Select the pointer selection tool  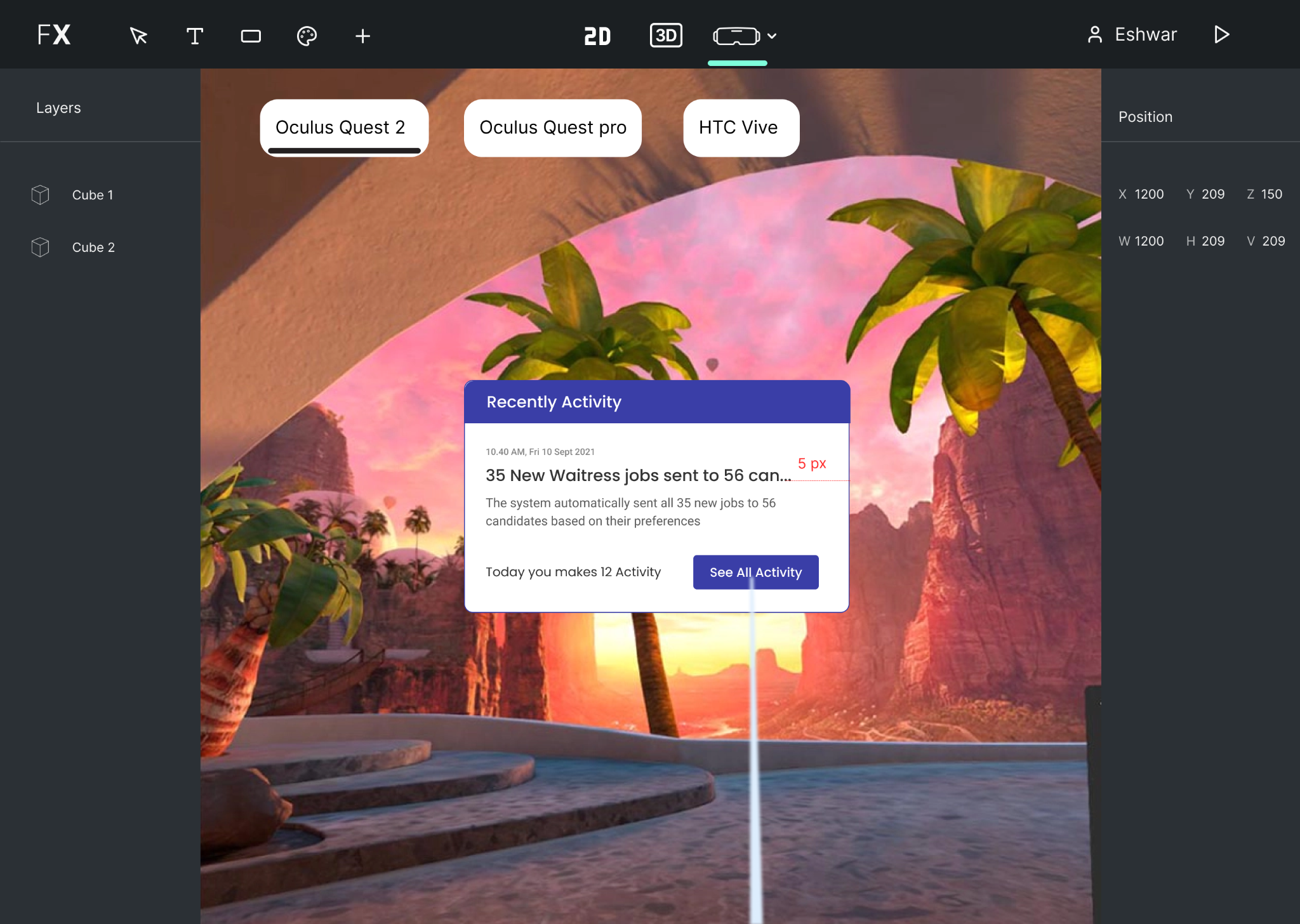[138, 36]
